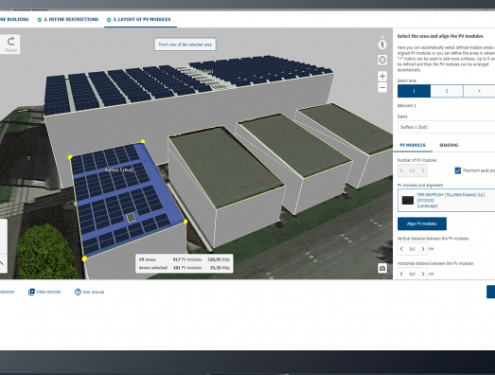Zoom out with the minus icon
The height and width of the screenshot is (375, 495).
[382, 88]
